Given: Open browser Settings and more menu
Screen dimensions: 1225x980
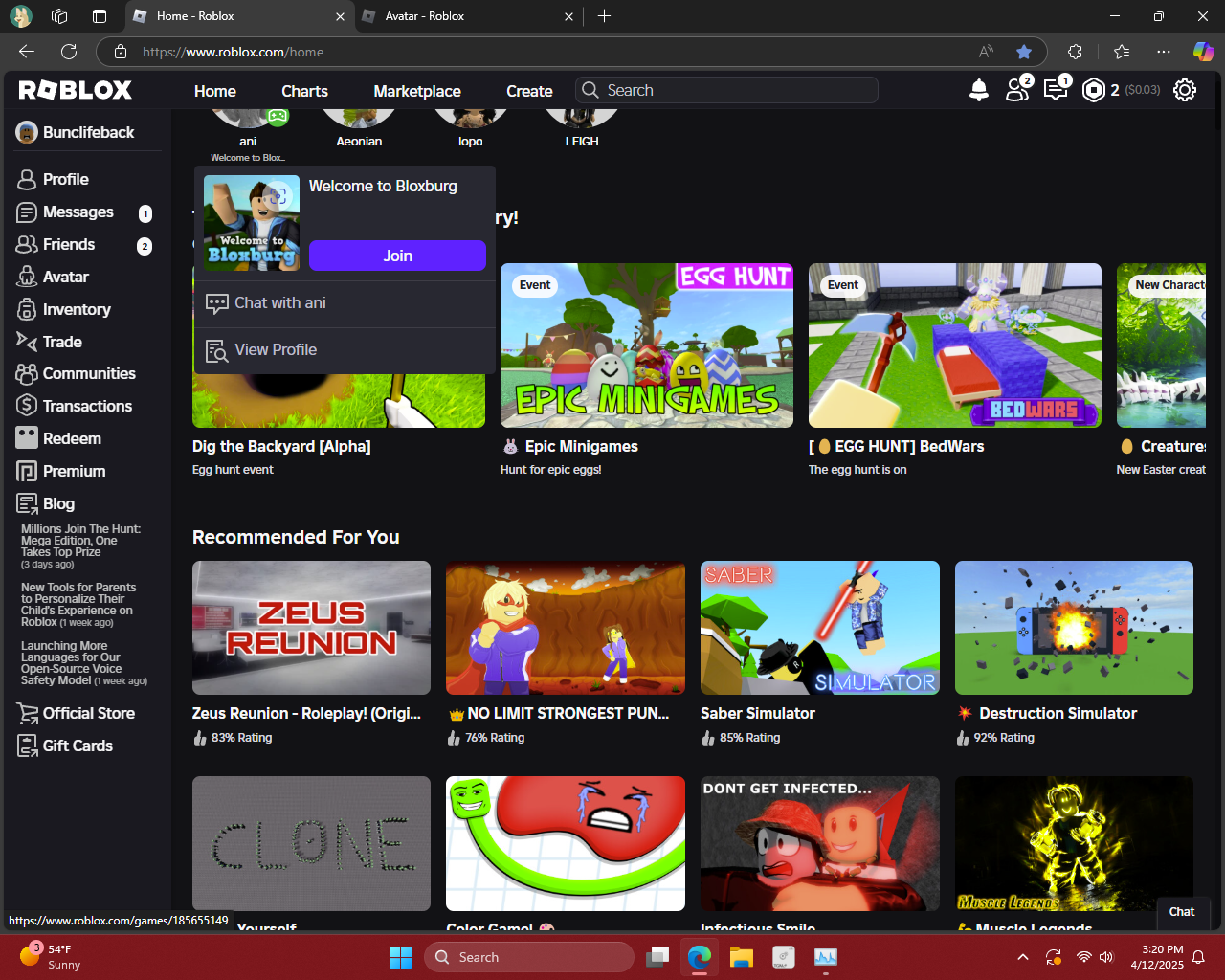Looking at the screenshot, I should coord(1163,52).
